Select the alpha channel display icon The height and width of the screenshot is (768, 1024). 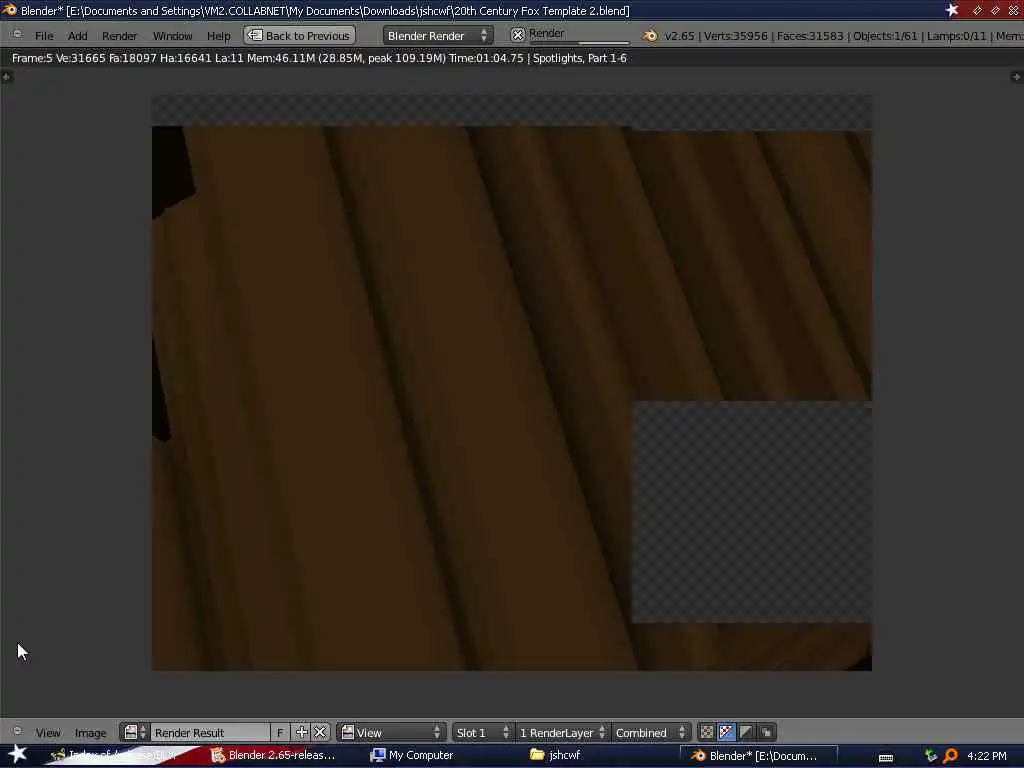click(746, 732)
